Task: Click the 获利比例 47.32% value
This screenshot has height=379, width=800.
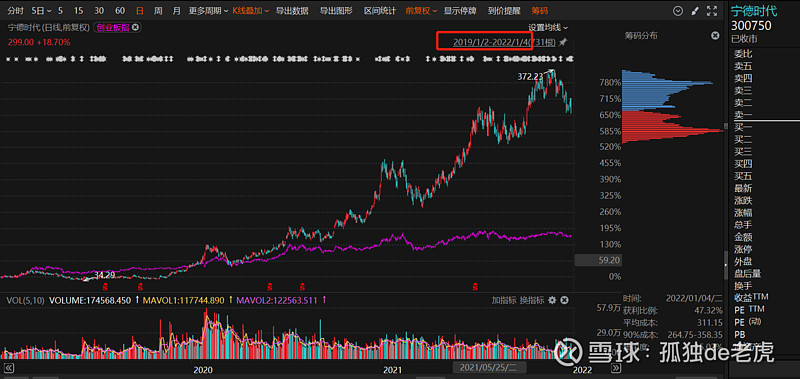Action: [x=708, y=311]
